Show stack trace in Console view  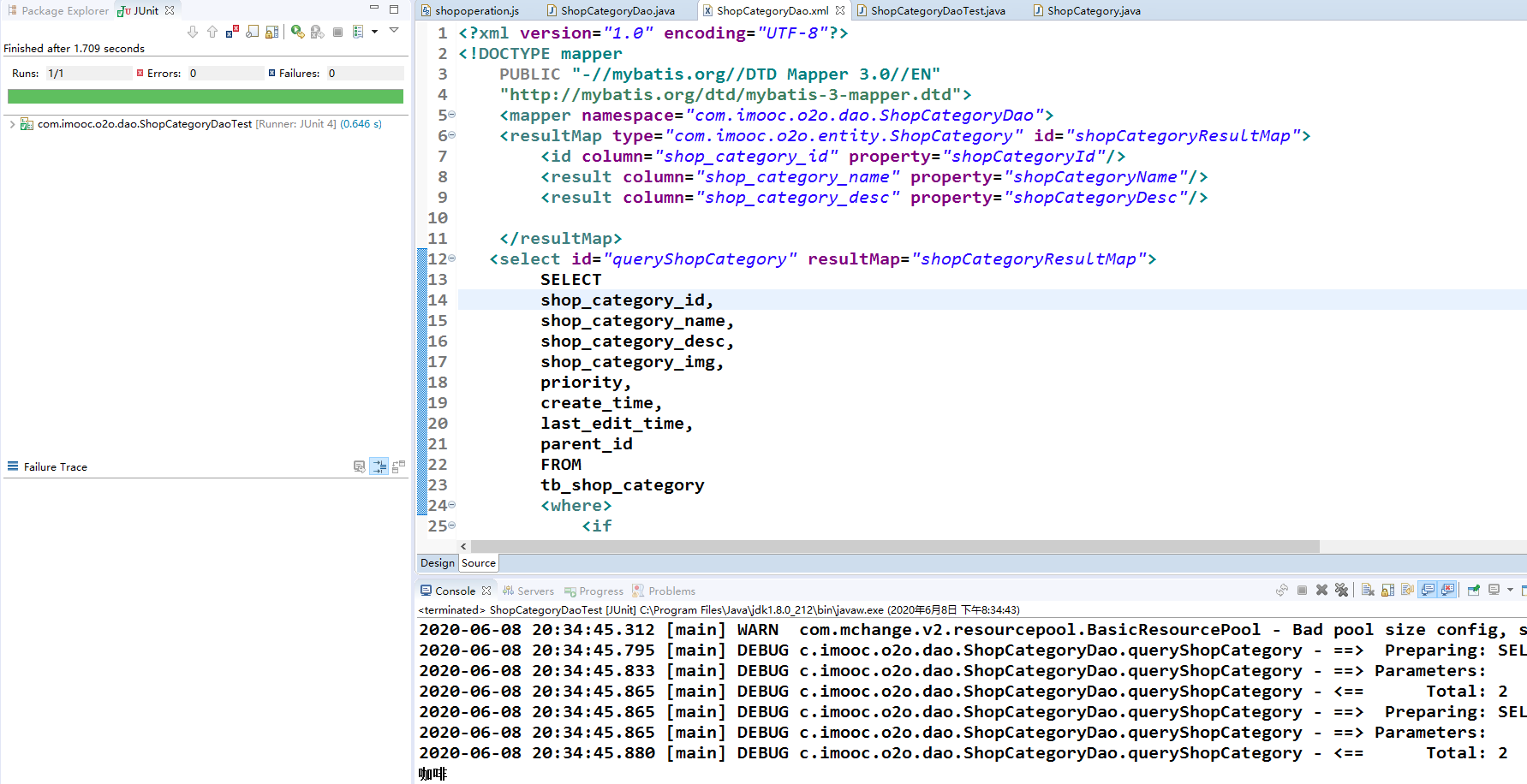point(359,466)
